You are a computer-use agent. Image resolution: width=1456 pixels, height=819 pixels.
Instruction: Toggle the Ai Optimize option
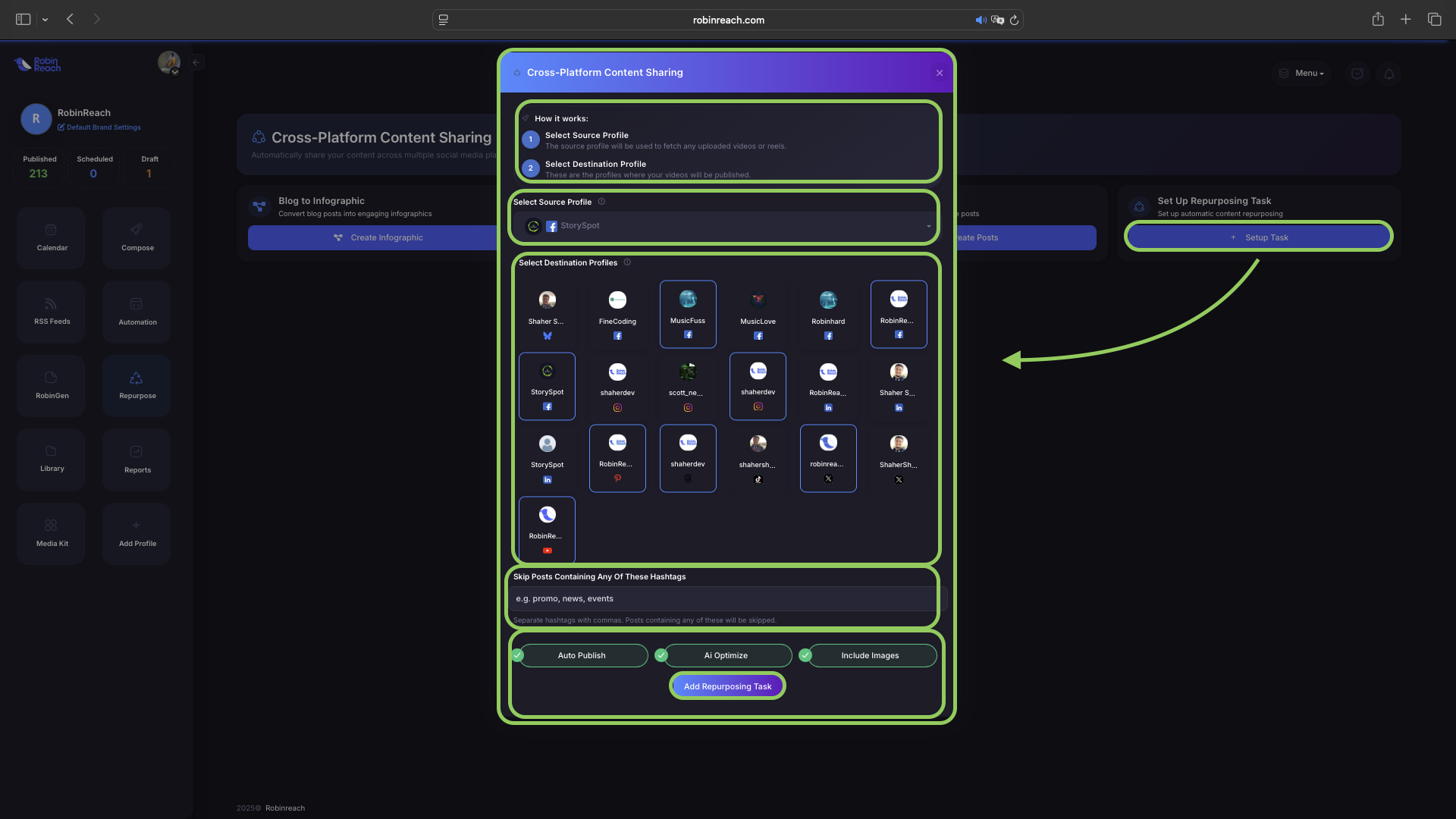pos(725,655)
